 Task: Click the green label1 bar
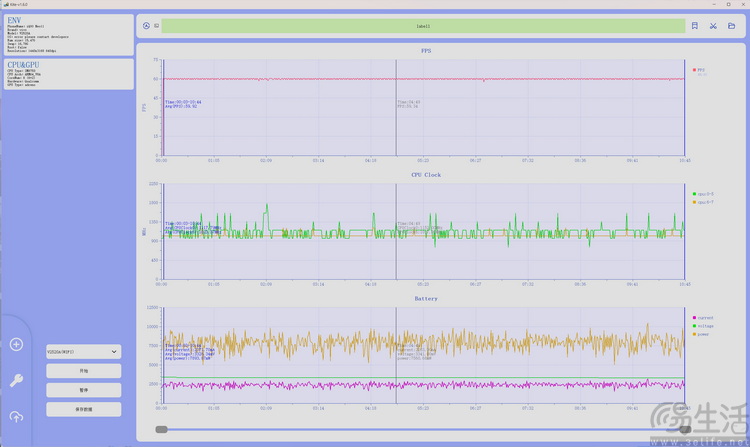(422, 26)
